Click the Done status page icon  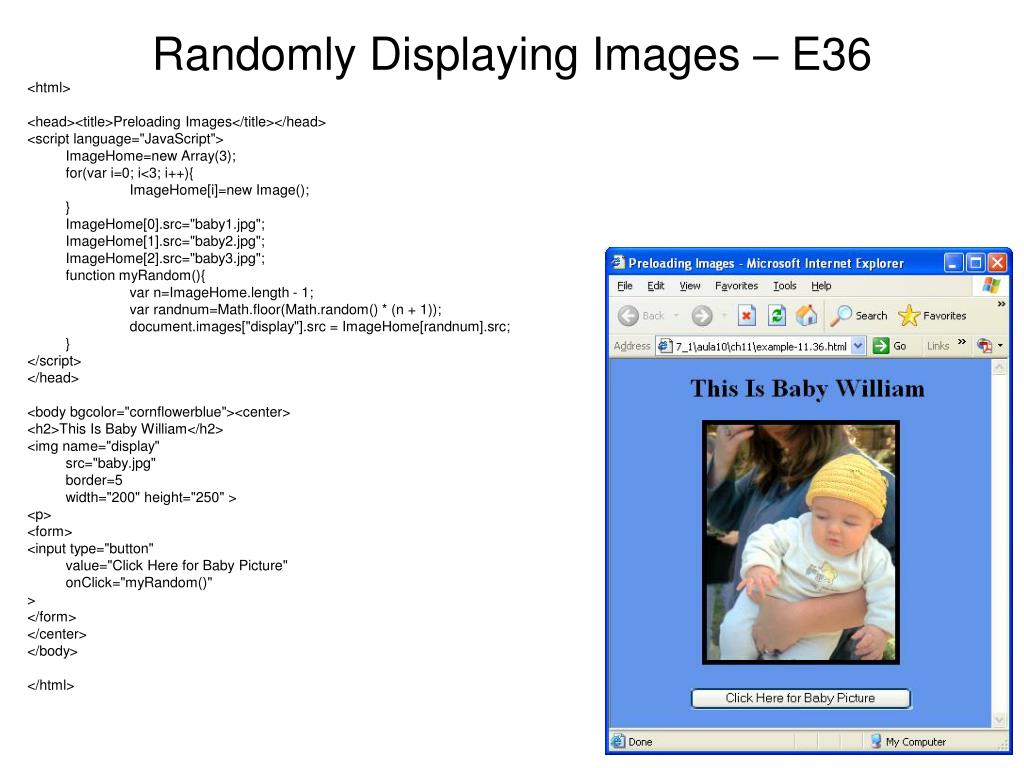tap(618, 741)
